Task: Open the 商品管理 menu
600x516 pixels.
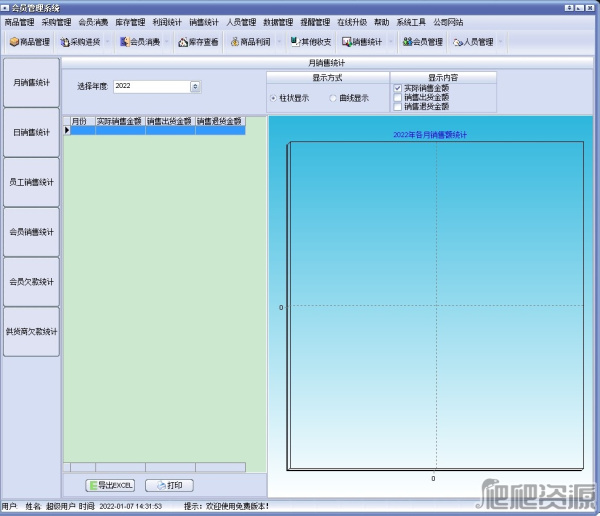Action: point(19,22)
